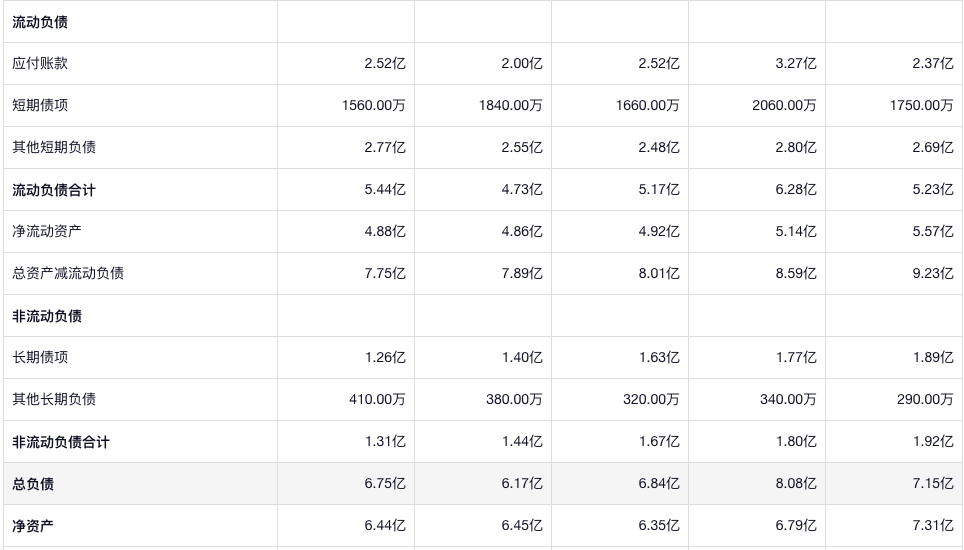Screen dimensions: 964x550
Task: Click the 其他短期负债 row label
Action: point(54,147)
